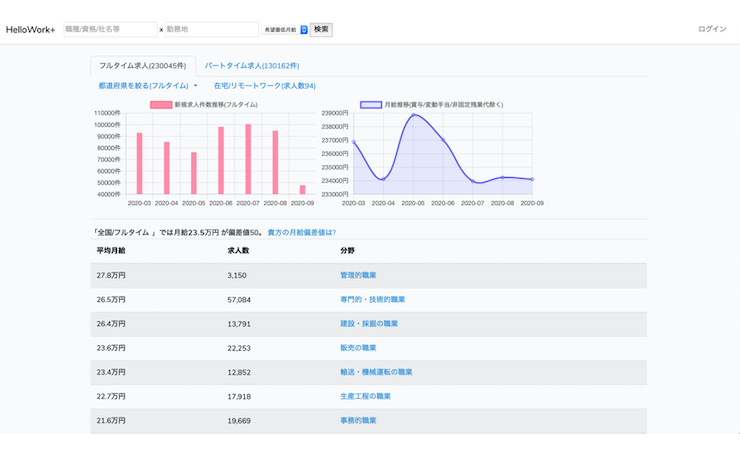Switch to the パートタイム求人 tab
This screenshot has height=457, width=740.
pyautogui.click(x=251, y=66)
